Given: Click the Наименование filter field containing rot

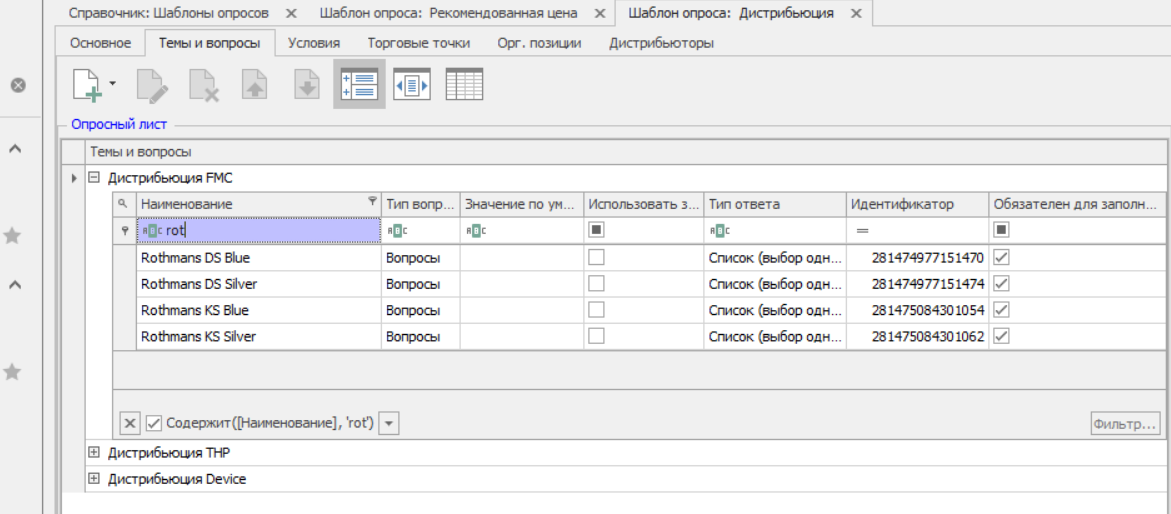Looking at the screenshot, I should click(258, 231).
